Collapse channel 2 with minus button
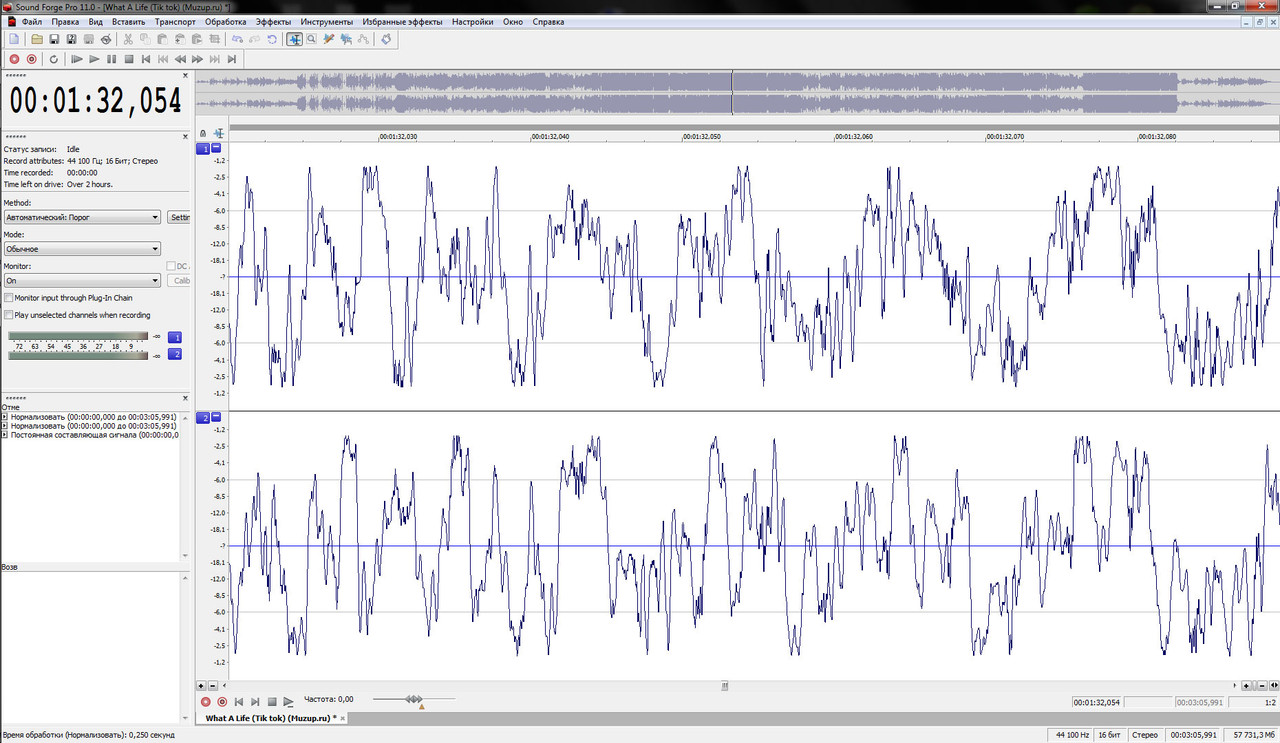The image size is (1280, 743). coord(216,418)
